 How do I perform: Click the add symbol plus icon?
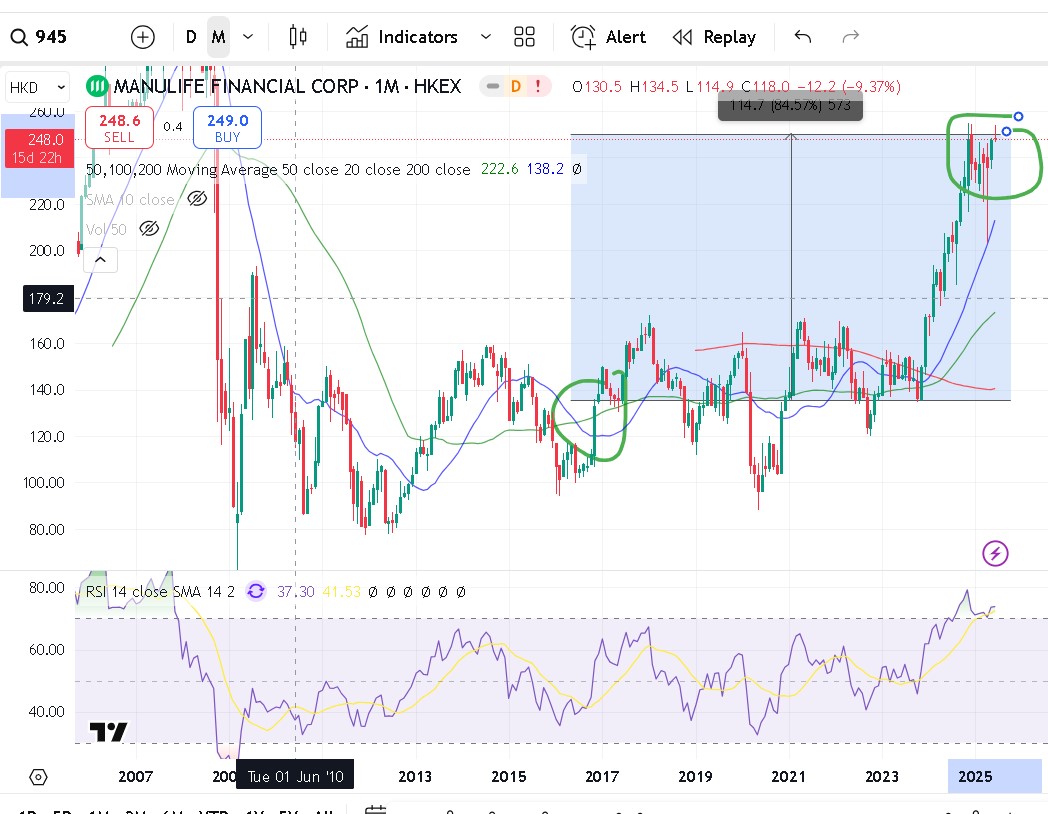pos(142,37)
